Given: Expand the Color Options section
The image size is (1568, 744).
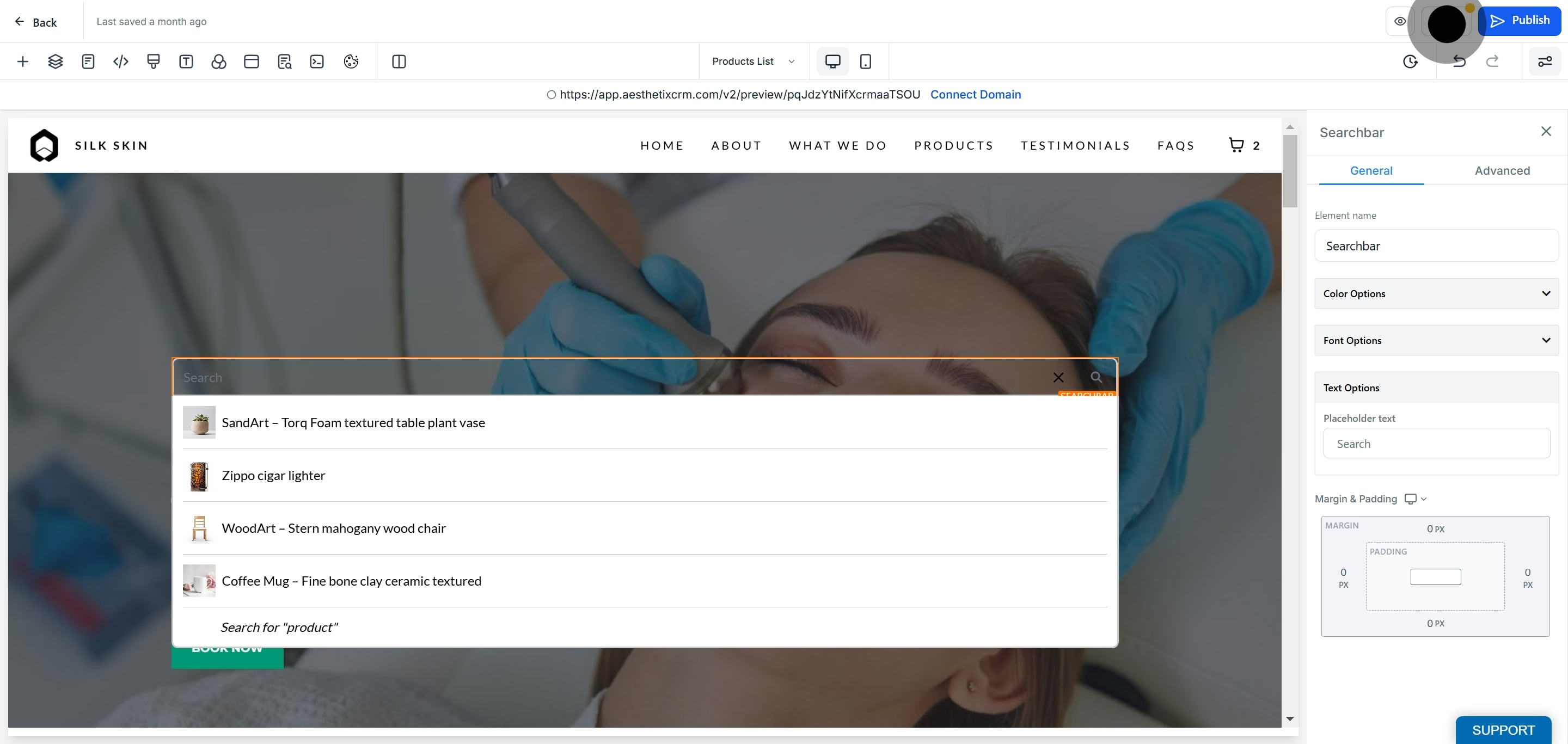Looking at the screenshot, I should click(x=1436, y=293).
